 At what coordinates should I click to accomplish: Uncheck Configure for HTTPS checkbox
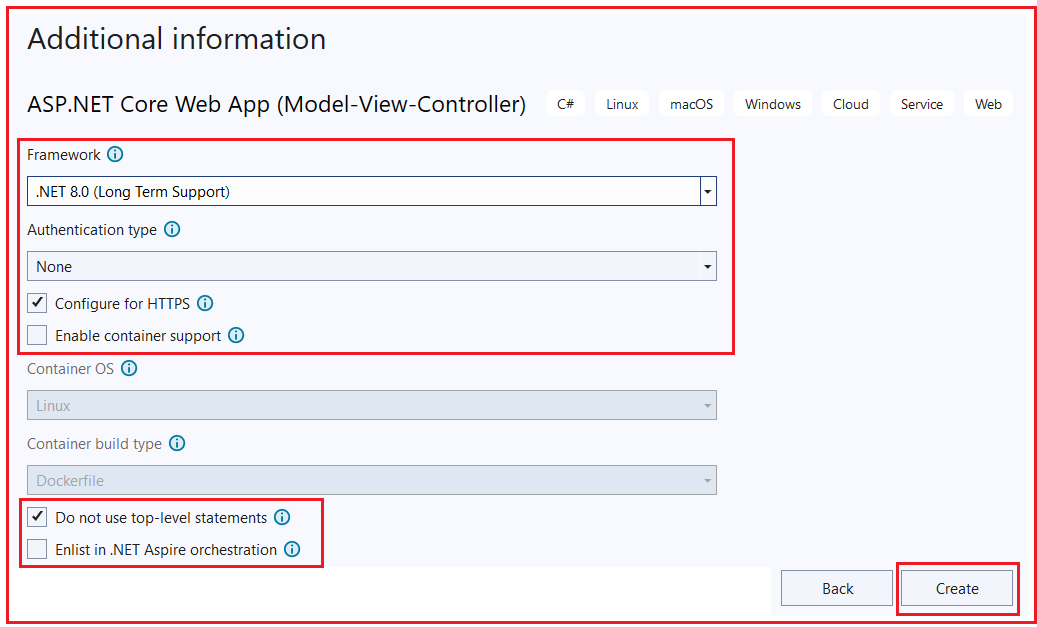(x=37, y=304)
